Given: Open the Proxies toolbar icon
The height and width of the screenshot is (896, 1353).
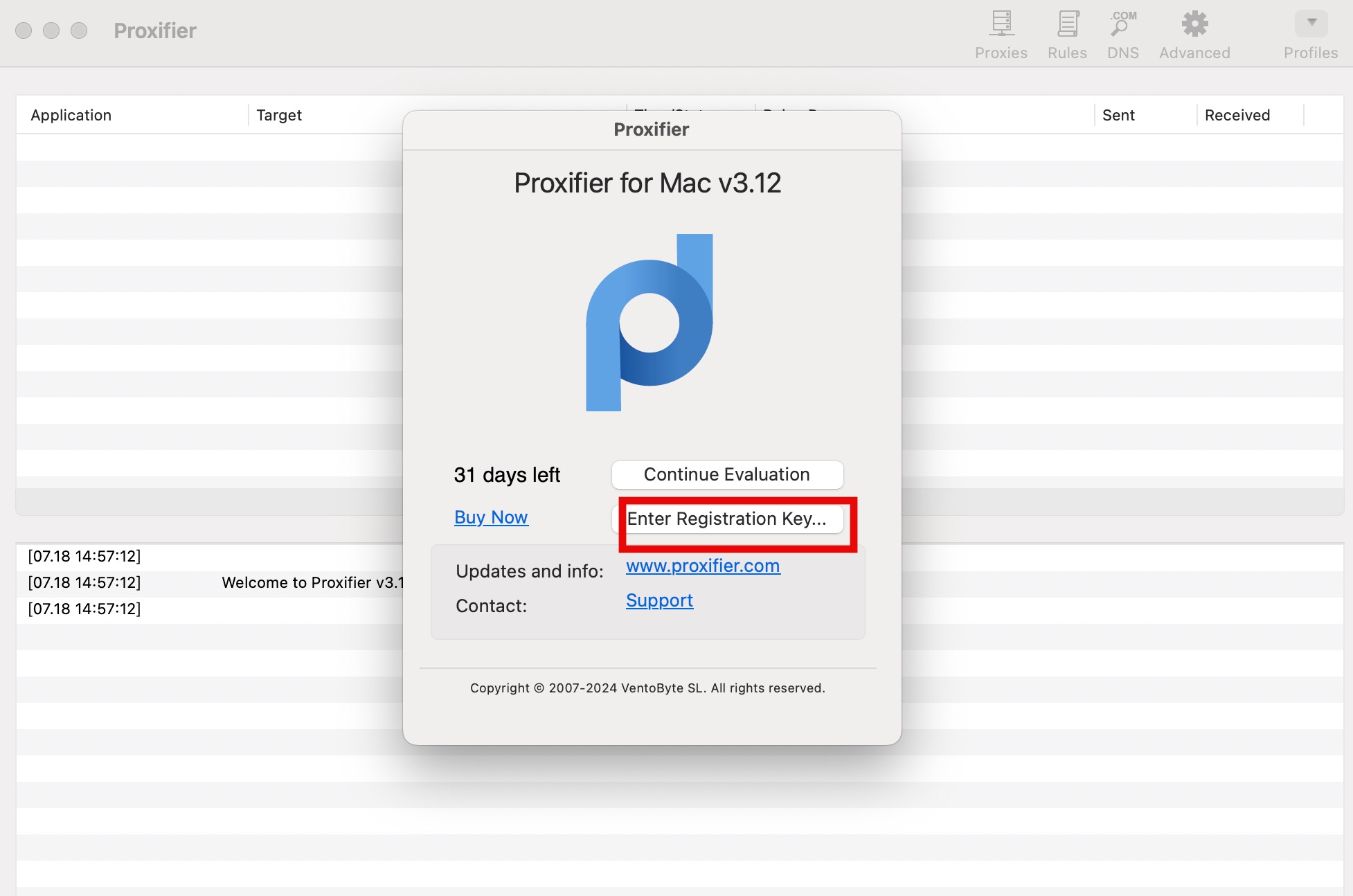Looking at the screenshot, I should click(x=1001, y=25).
